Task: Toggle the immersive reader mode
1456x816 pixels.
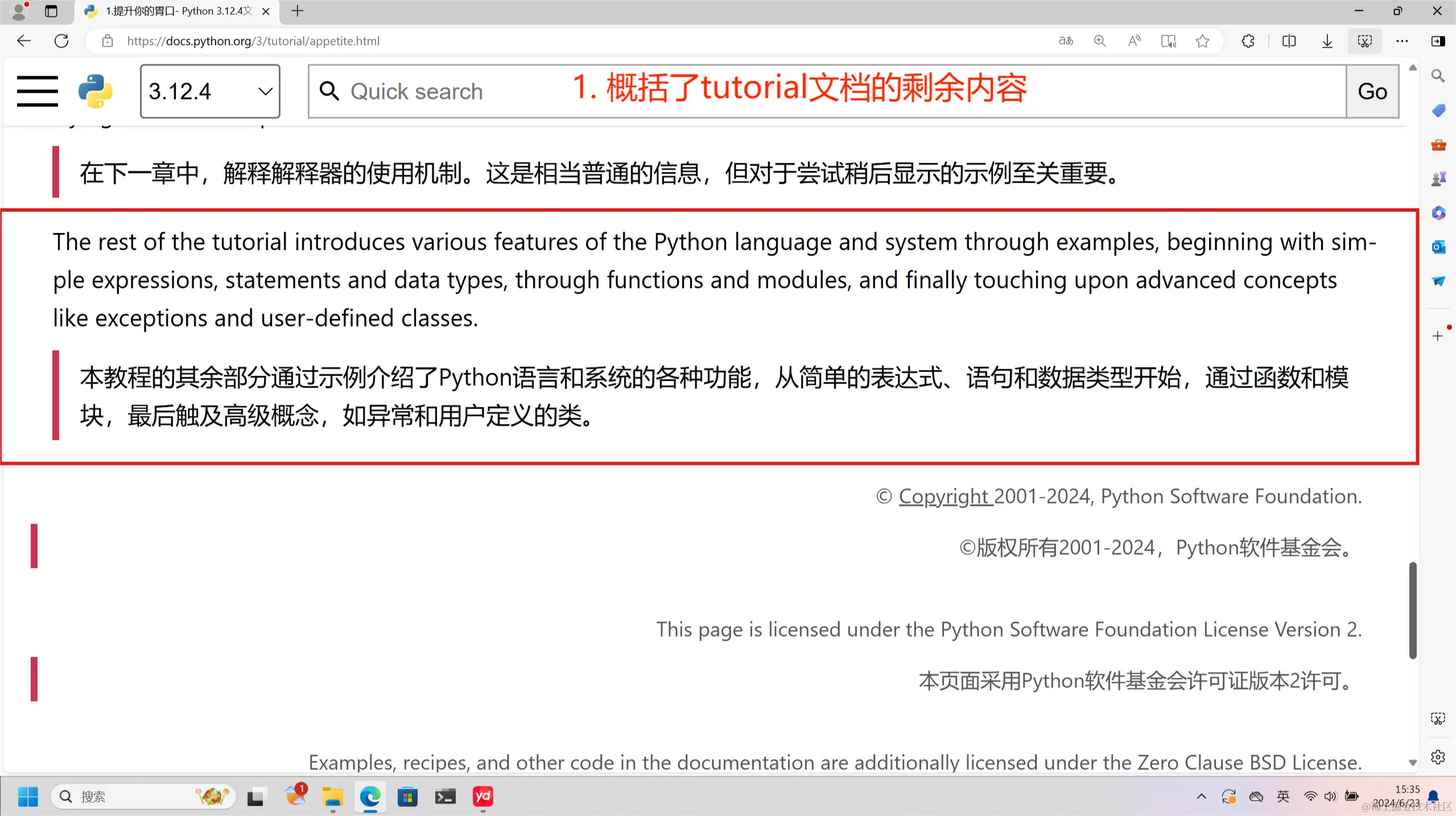Action: coord(1168,41)
